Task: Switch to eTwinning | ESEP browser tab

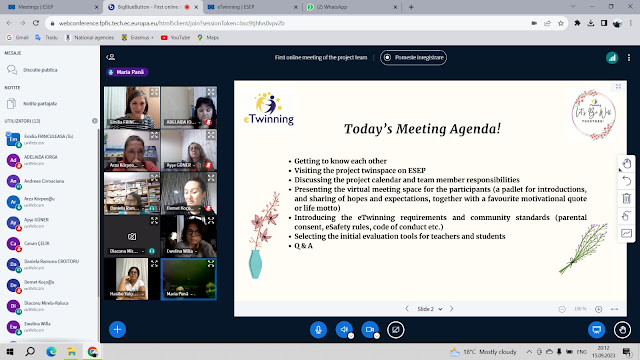Action: (x=253, y=7)
